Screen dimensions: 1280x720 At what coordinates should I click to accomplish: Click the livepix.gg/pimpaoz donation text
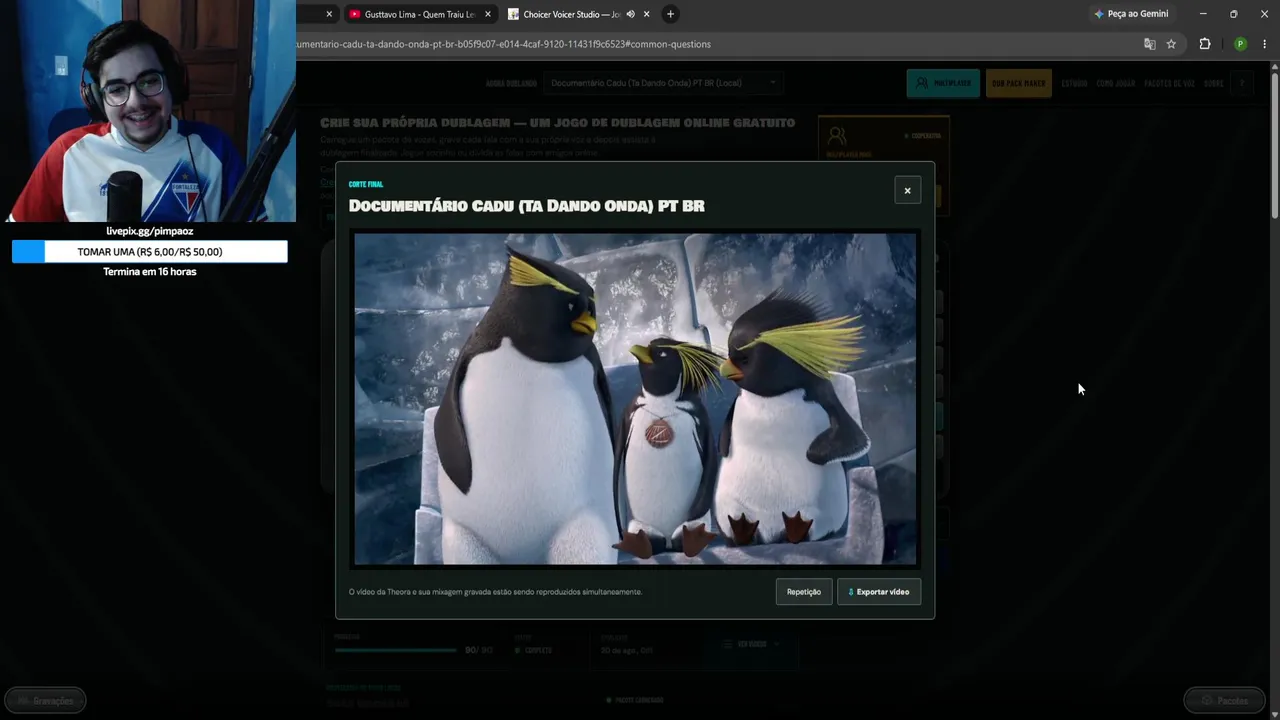pyautogui.click(x=150, y=231)
